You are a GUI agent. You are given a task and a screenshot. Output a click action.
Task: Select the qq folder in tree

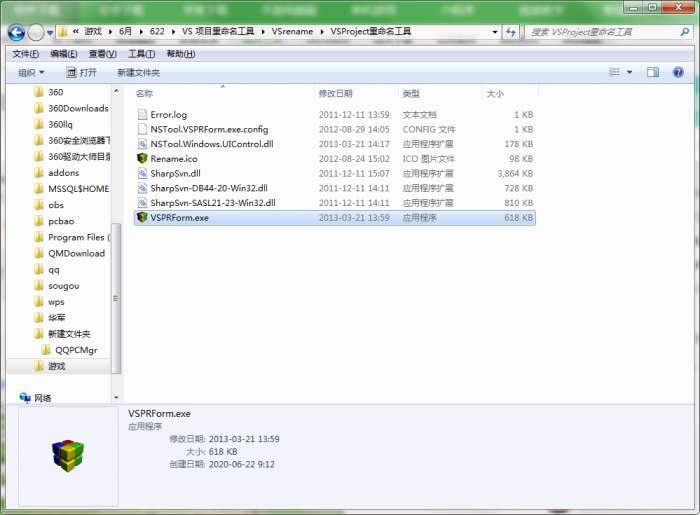click(47, 270)
